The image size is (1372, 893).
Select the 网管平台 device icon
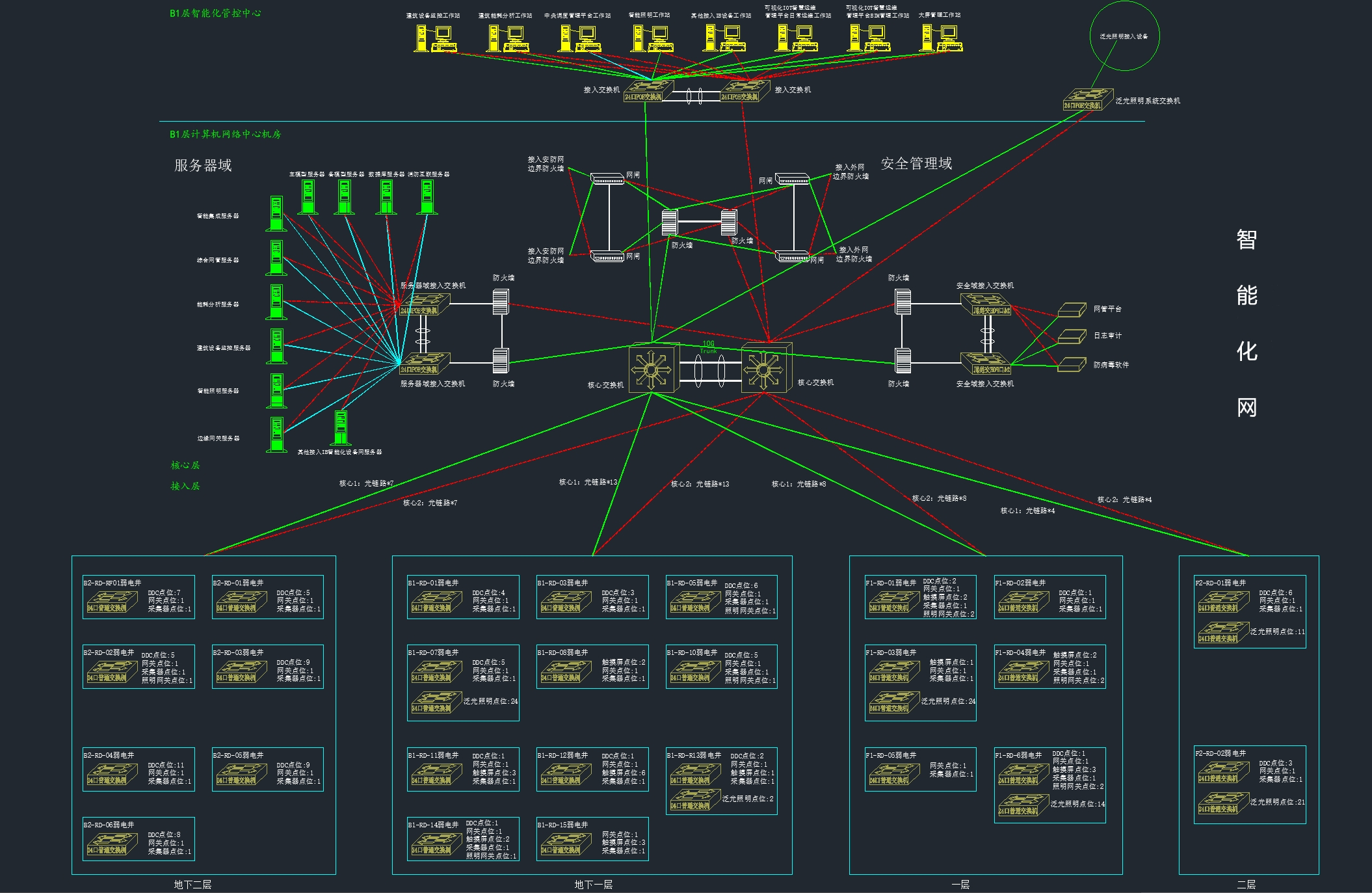1072,310
